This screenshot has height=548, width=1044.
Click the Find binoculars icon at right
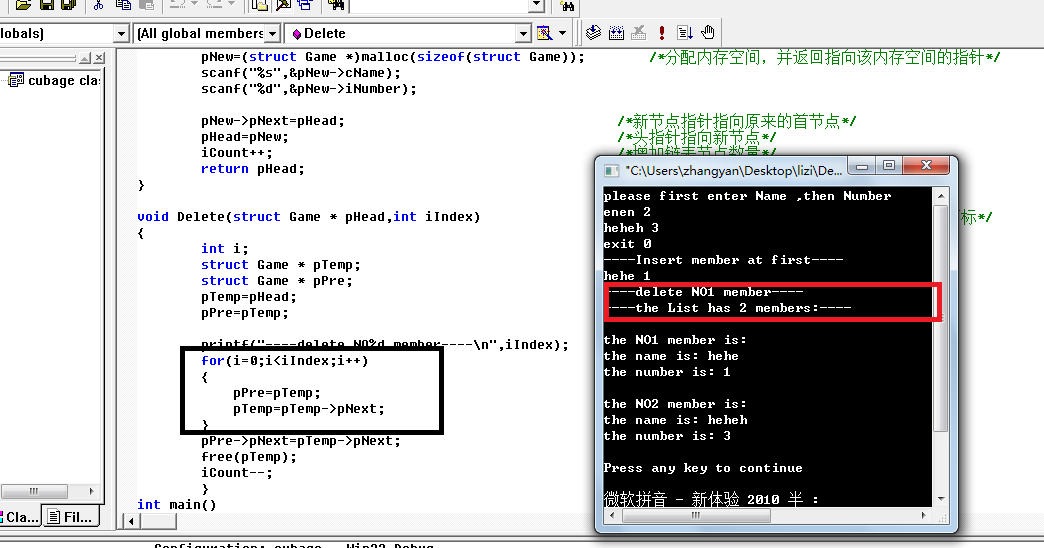coord(567,6)
